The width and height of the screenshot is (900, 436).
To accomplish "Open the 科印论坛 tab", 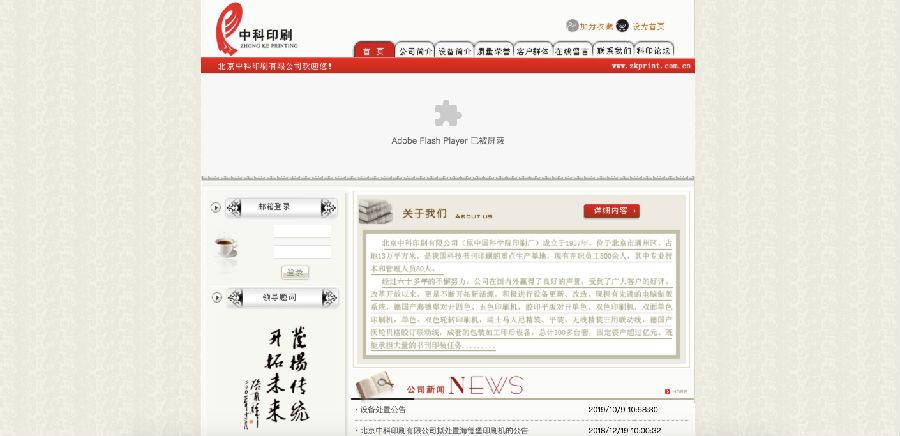I will [654, 50].
